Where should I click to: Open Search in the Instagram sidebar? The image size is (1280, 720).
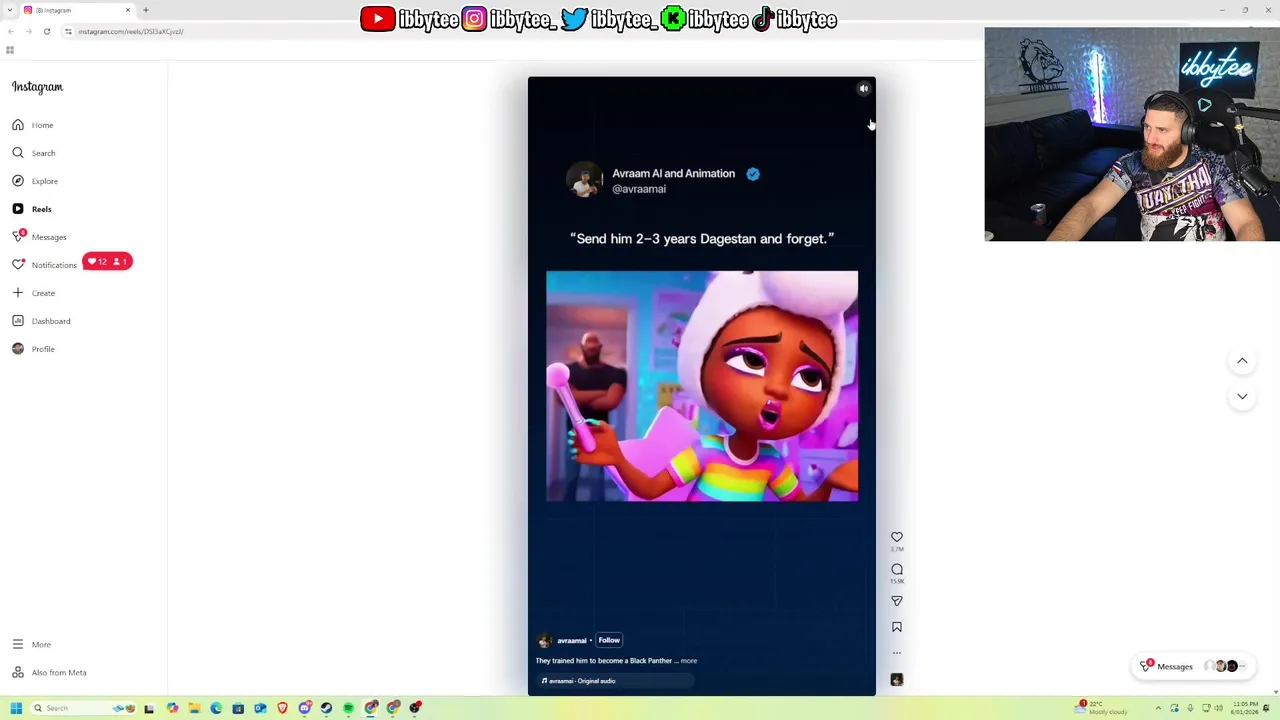(x=34, y=153)
